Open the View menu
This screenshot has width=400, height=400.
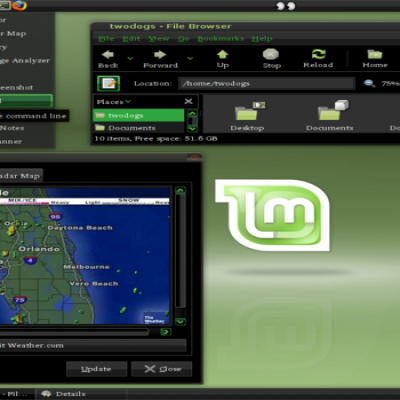pyautogui.click(x=159, y=39)
